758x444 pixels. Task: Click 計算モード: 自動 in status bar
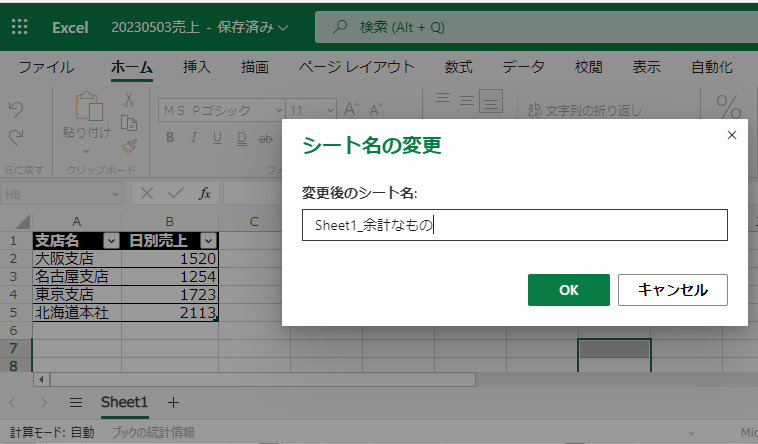52,432
